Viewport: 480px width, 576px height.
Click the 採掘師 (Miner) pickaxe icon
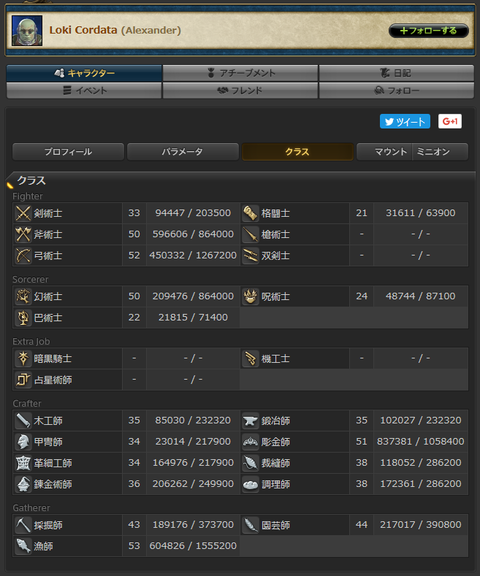click(x=23, y=525)
